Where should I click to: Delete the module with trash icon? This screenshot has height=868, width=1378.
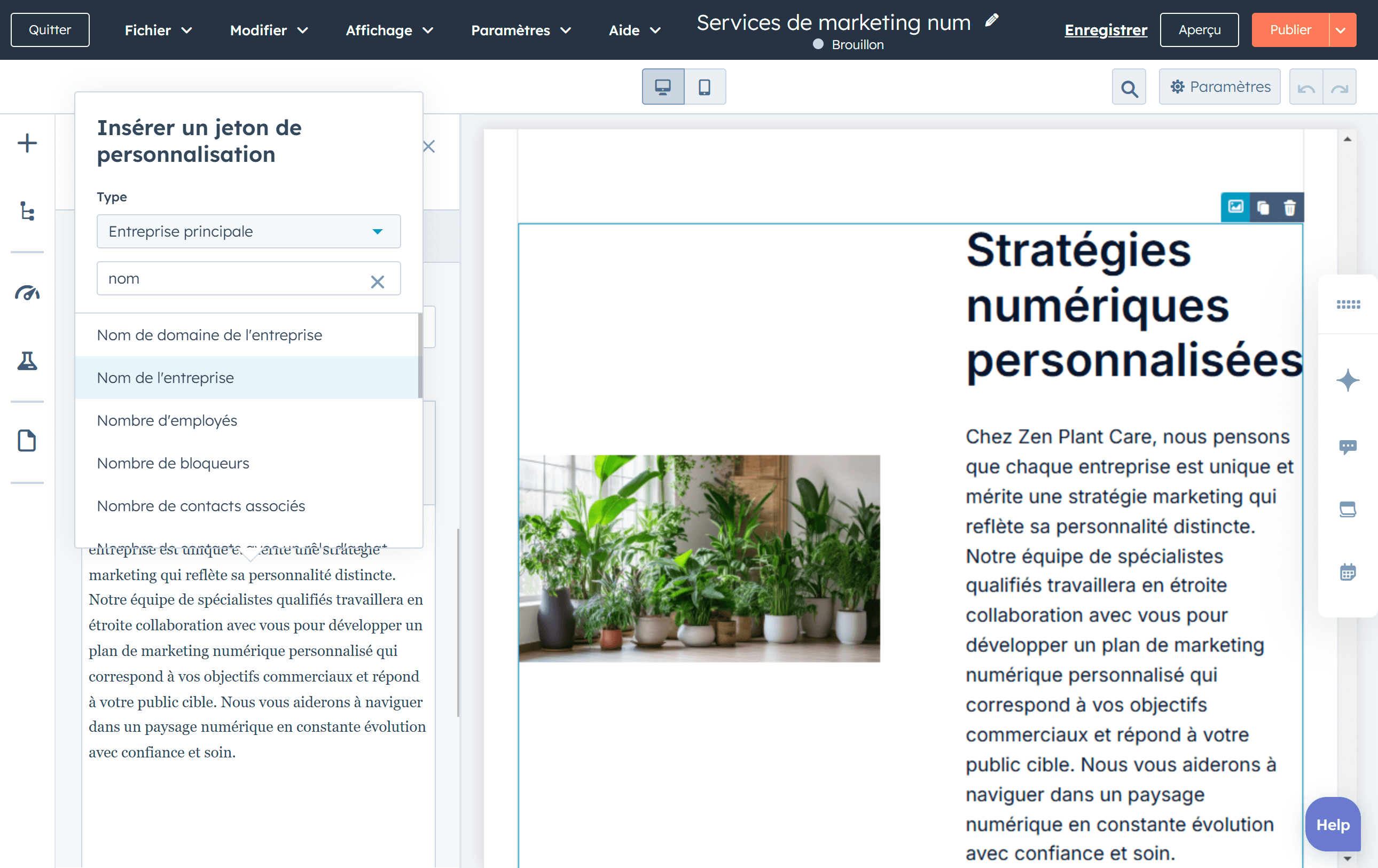click(1289, 208)
